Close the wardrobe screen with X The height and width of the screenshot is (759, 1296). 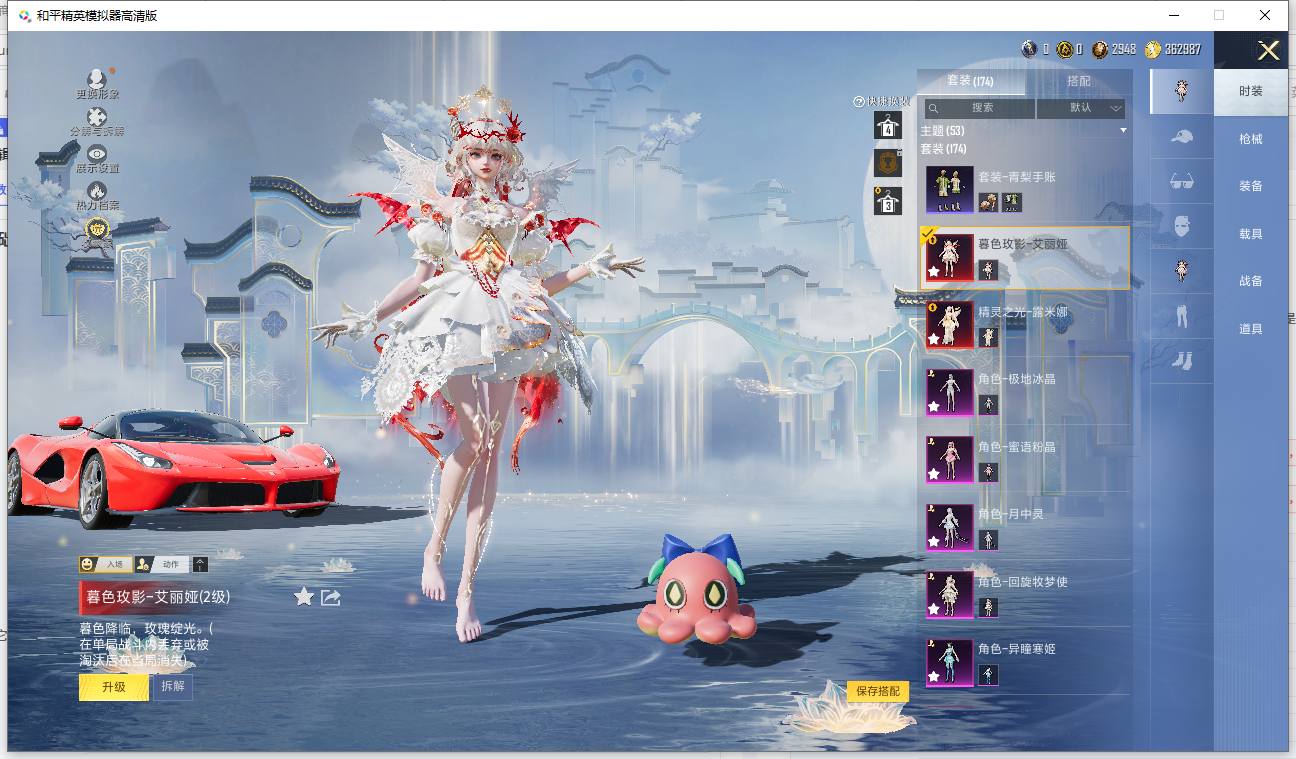coord(1268,51)
